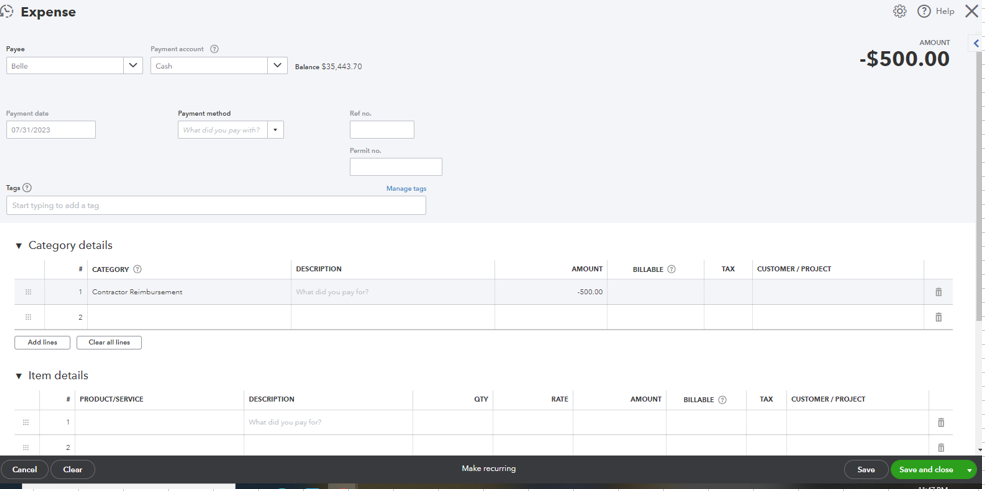
Task: Click the Balance $35,443.70 text
Action: [329, 67]
